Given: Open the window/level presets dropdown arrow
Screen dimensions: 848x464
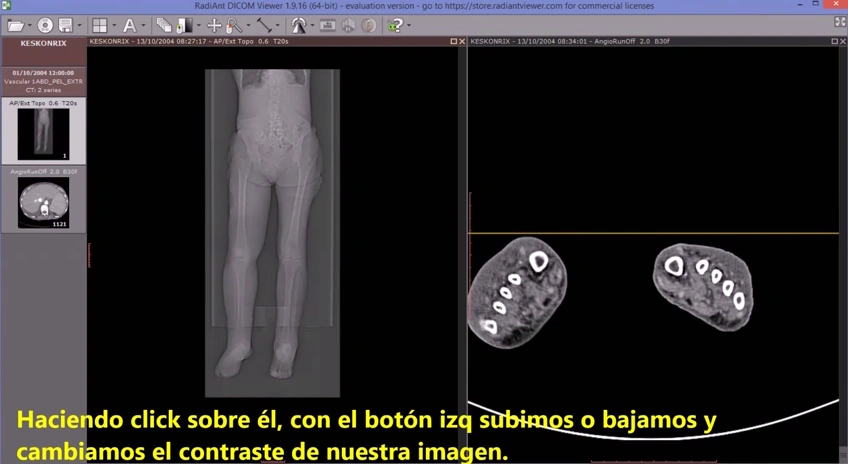Looking at the screenshot, I should [198, 25].
